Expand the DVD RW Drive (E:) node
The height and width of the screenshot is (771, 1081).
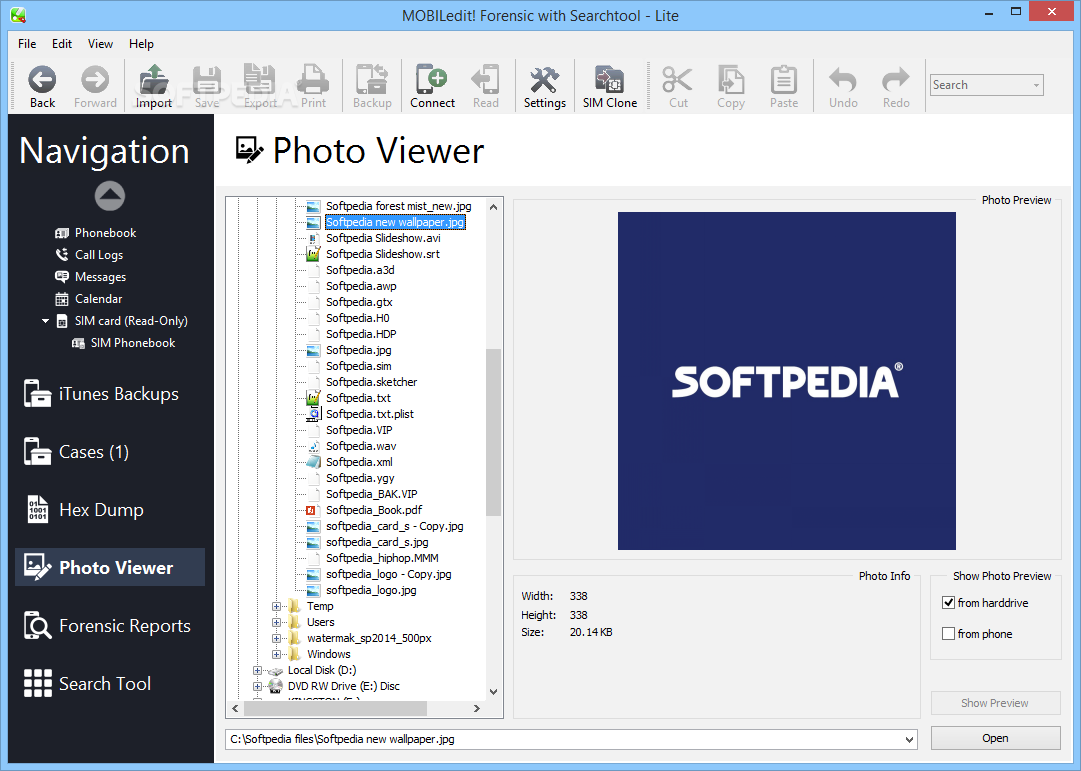click(257, 687)
